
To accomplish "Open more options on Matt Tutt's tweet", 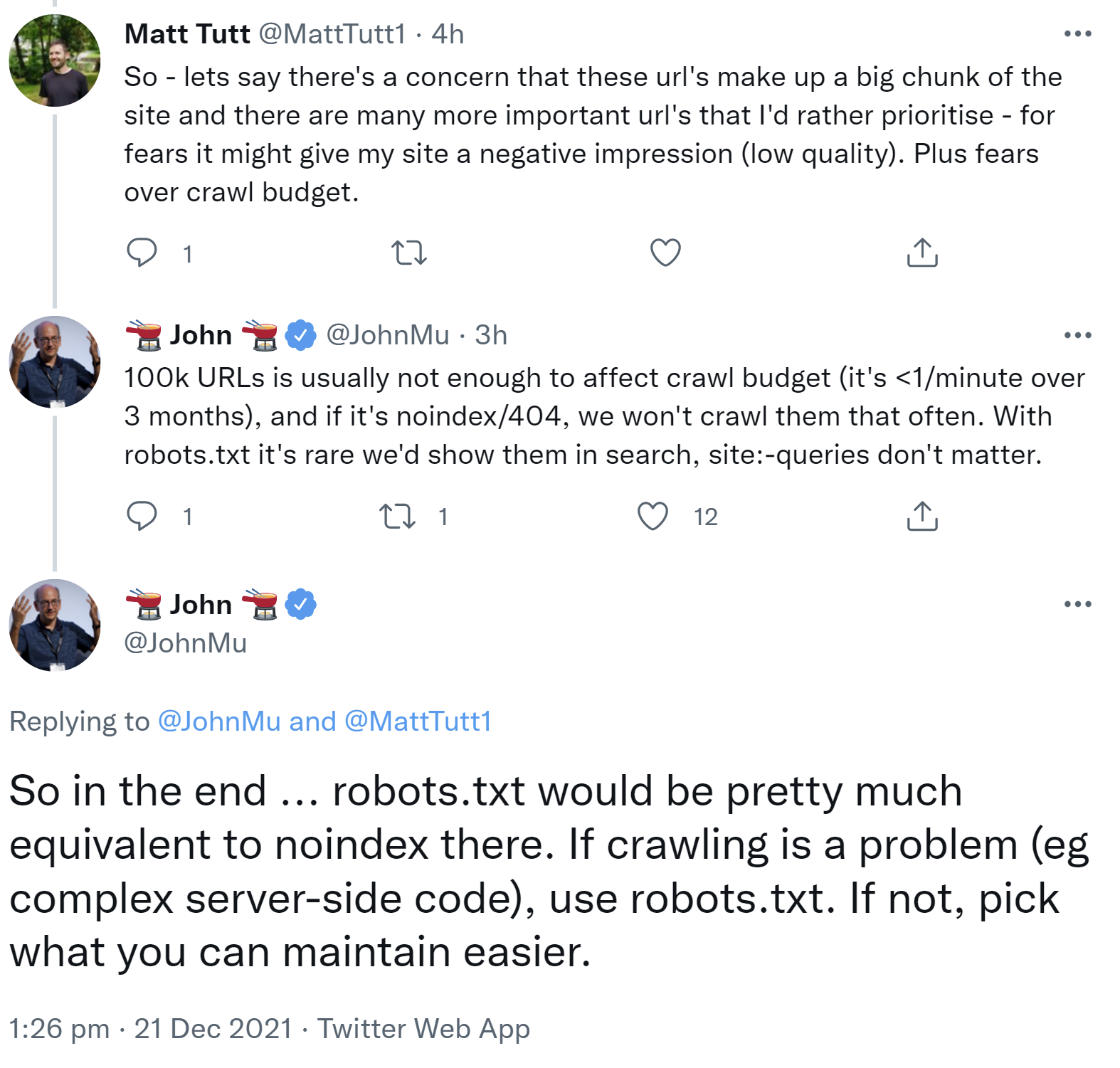I will click(1077, 33).
